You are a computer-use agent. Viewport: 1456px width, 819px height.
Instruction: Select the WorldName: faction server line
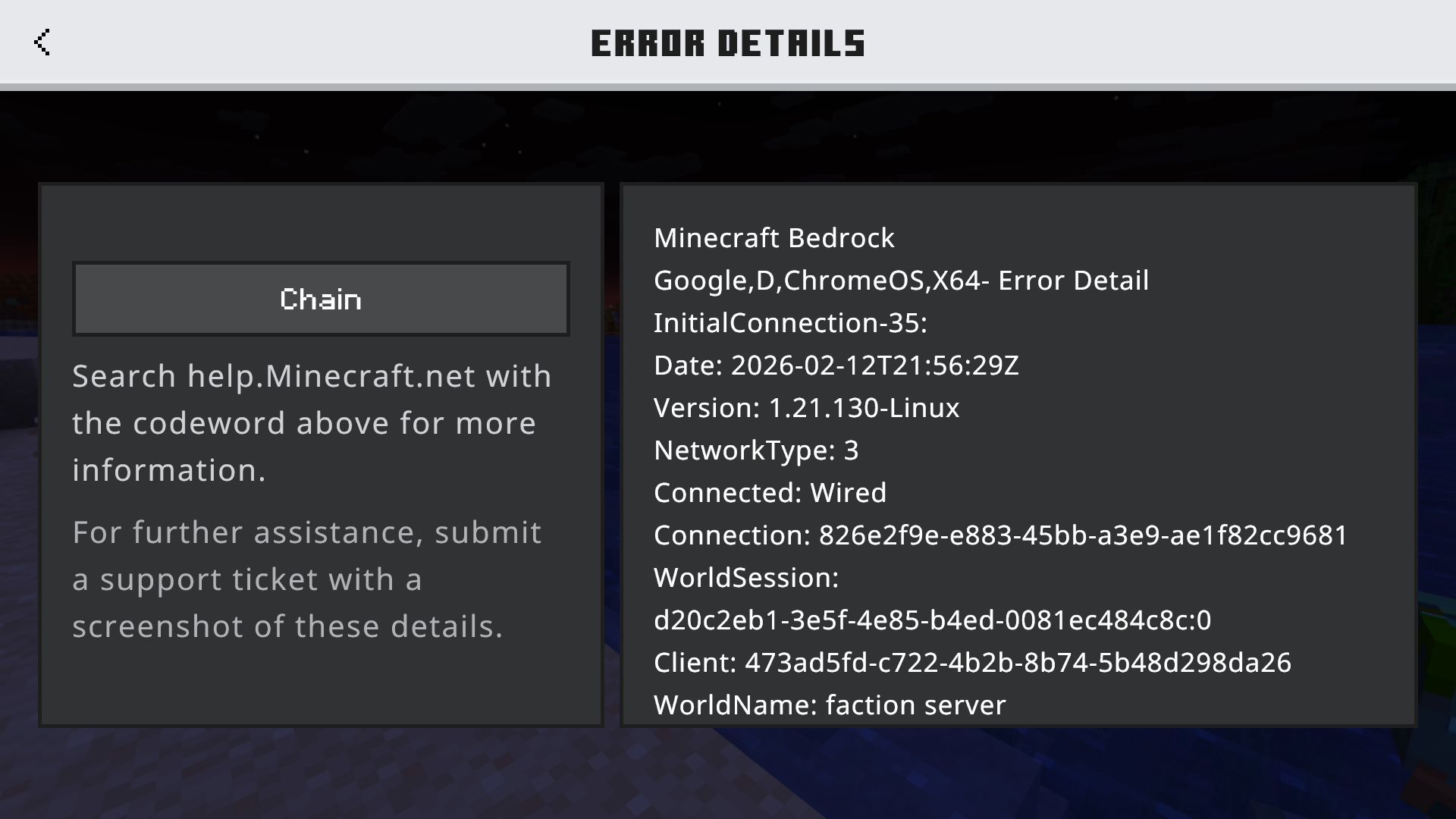click(x=830, y=705)
